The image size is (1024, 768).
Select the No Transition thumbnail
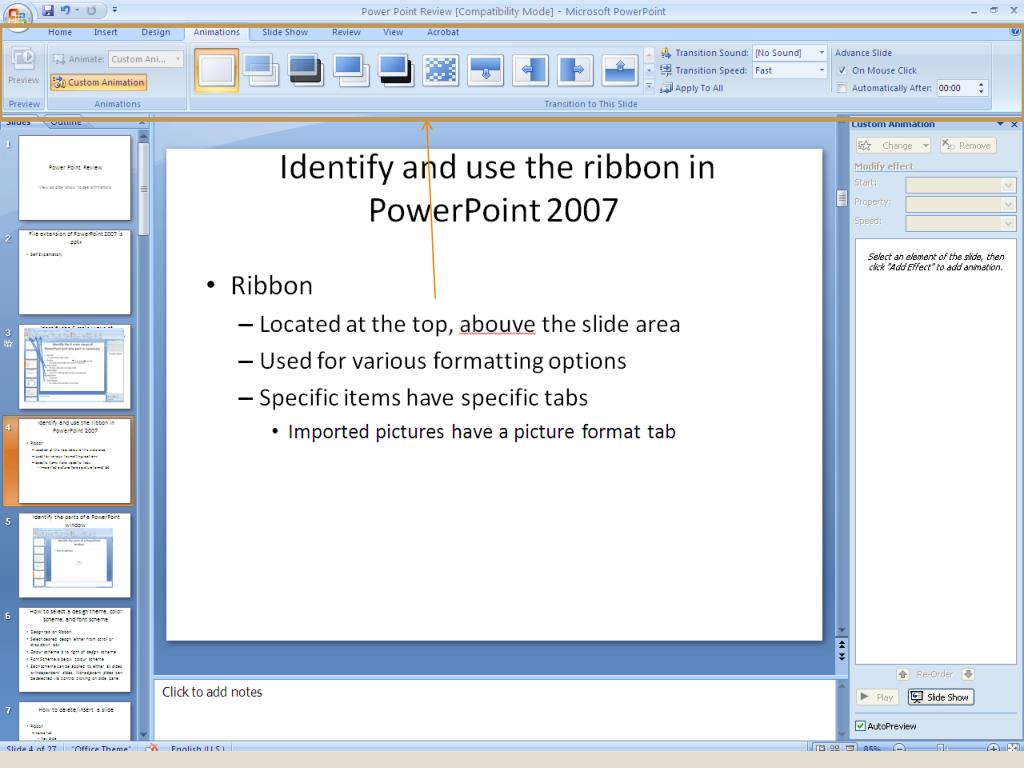pyautogui.click(x=216, y=70)
